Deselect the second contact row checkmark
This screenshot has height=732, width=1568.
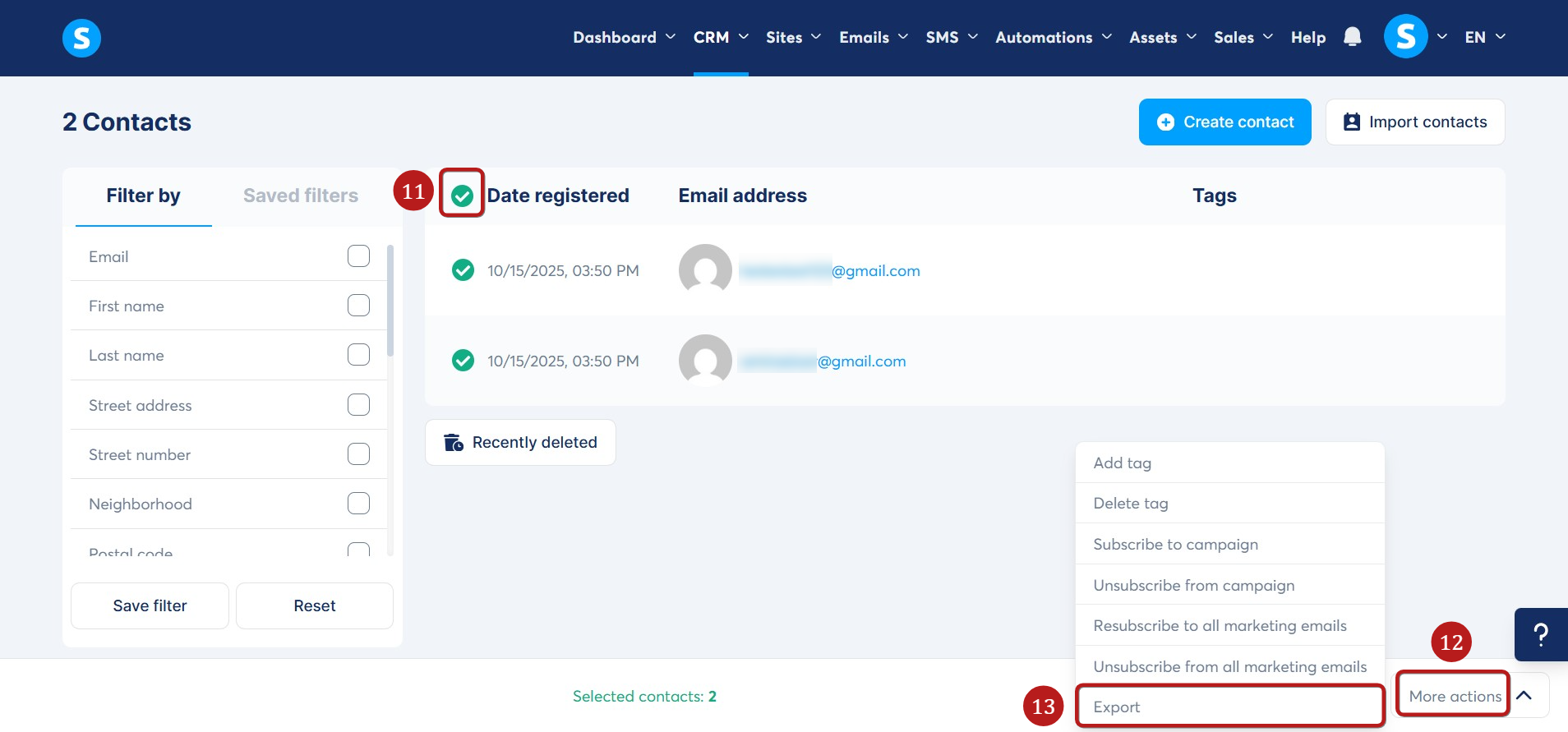[x=463, y=361]
